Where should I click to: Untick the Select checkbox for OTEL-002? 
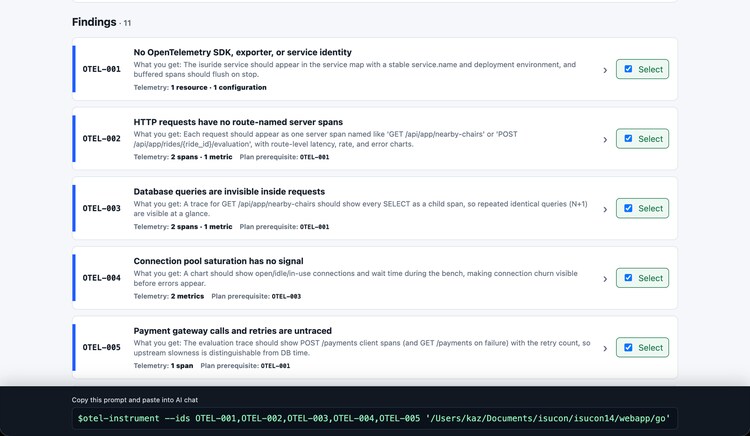tap(628, 139)
